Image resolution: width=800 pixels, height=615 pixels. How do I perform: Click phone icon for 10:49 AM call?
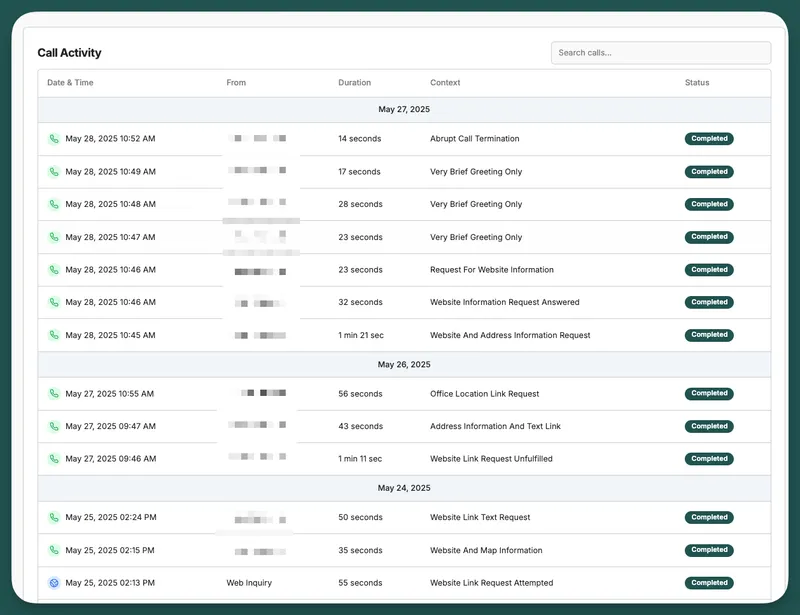tap(54, 171)
